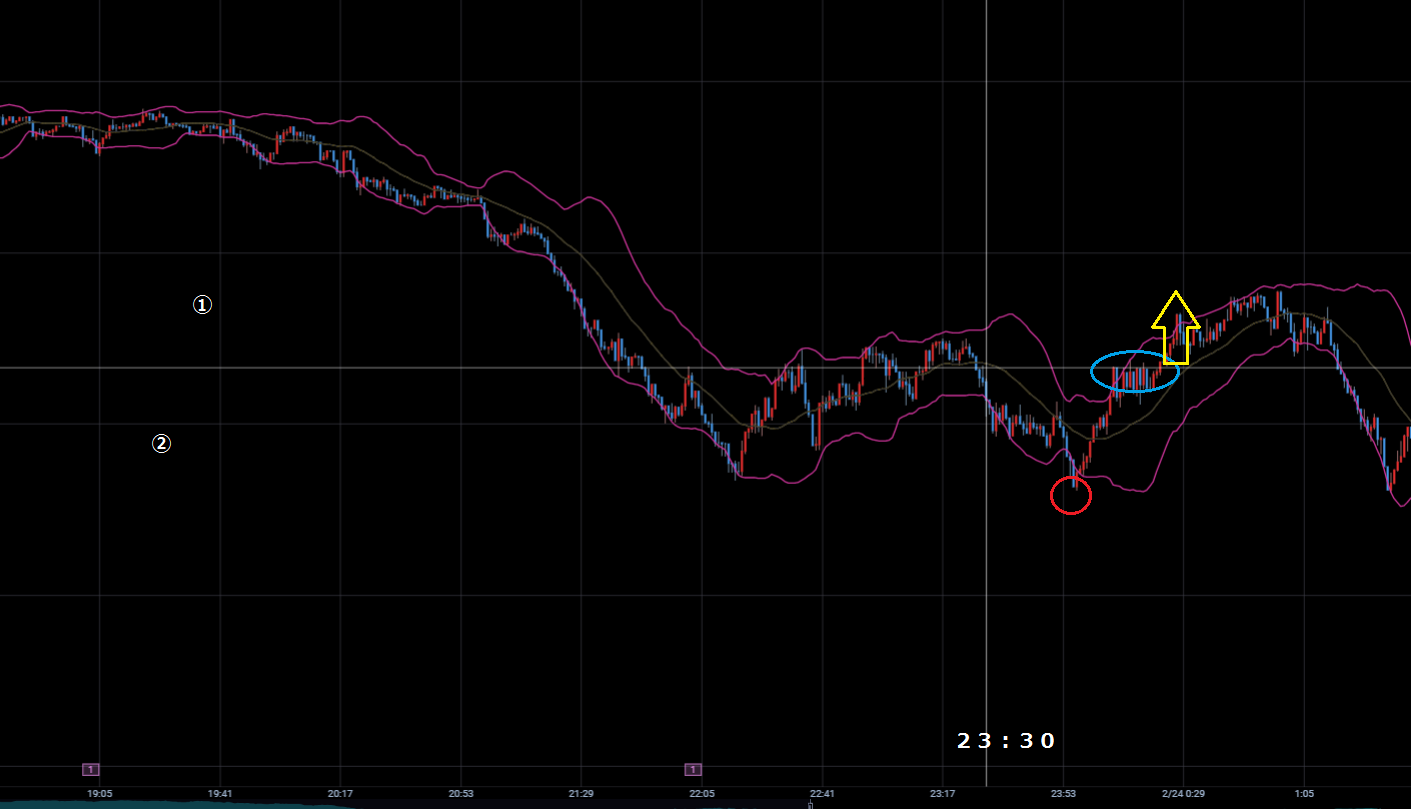The image size is (1411, 809).
Task: Click the 19:05 time axis label
Action: (x=99, y=793)
